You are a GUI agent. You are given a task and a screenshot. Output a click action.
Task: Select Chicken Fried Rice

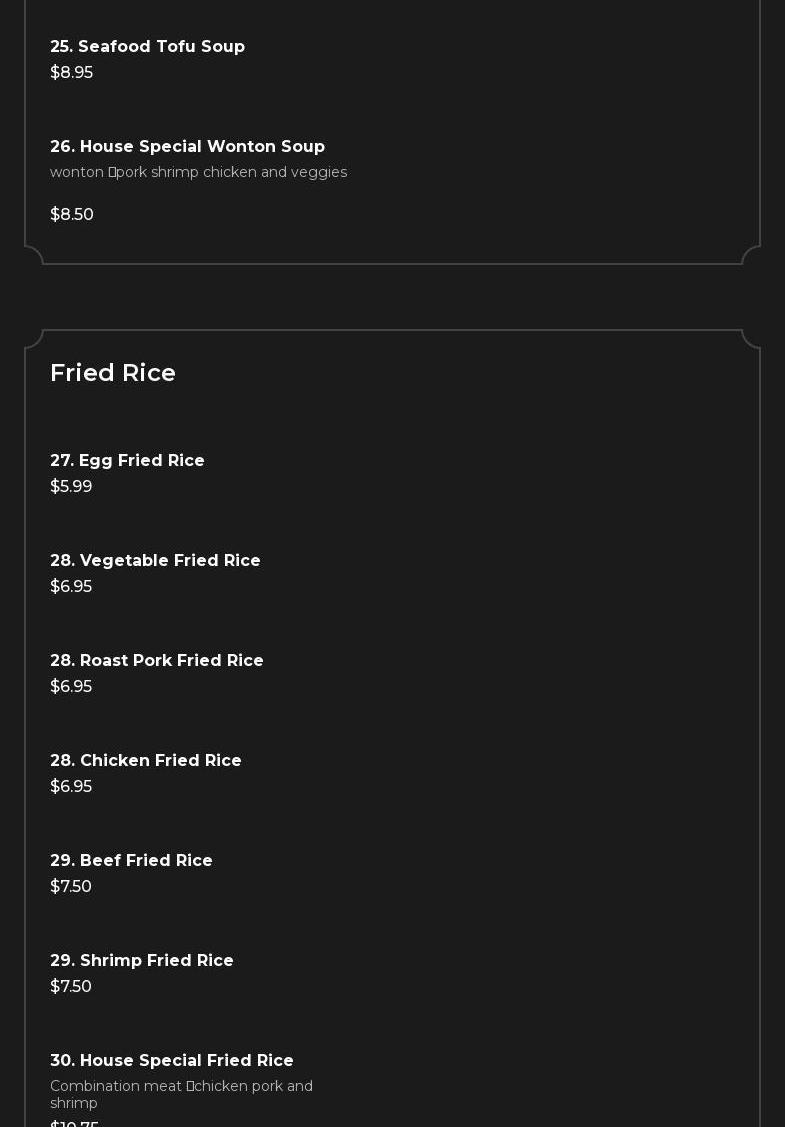pyautogui.click(x=146, y=761)
